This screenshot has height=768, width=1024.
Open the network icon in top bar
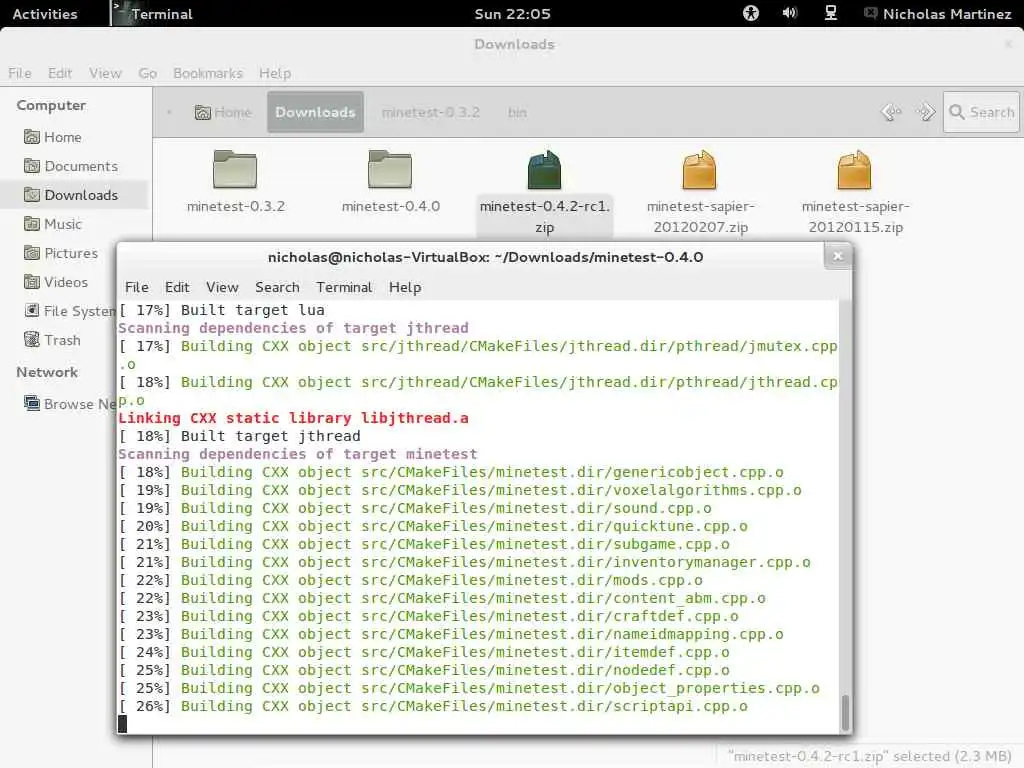tap(831, 13)
